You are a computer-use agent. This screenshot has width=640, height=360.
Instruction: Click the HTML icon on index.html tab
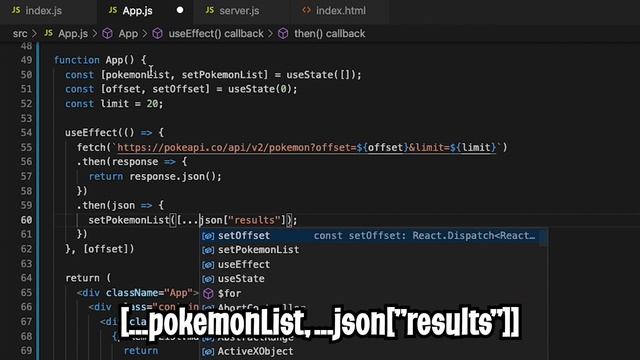coord(306,10)
